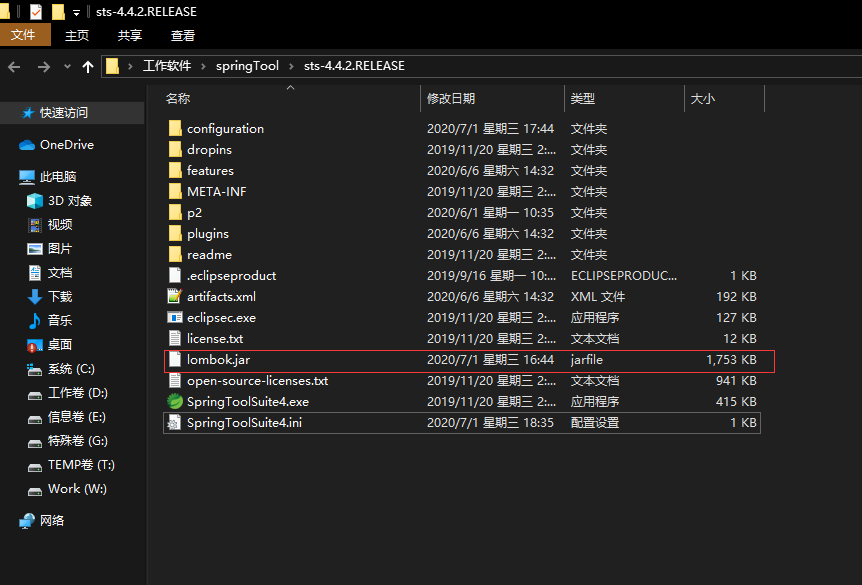
Task: Open 文档 in the sidebar
Action: [49, 273]
